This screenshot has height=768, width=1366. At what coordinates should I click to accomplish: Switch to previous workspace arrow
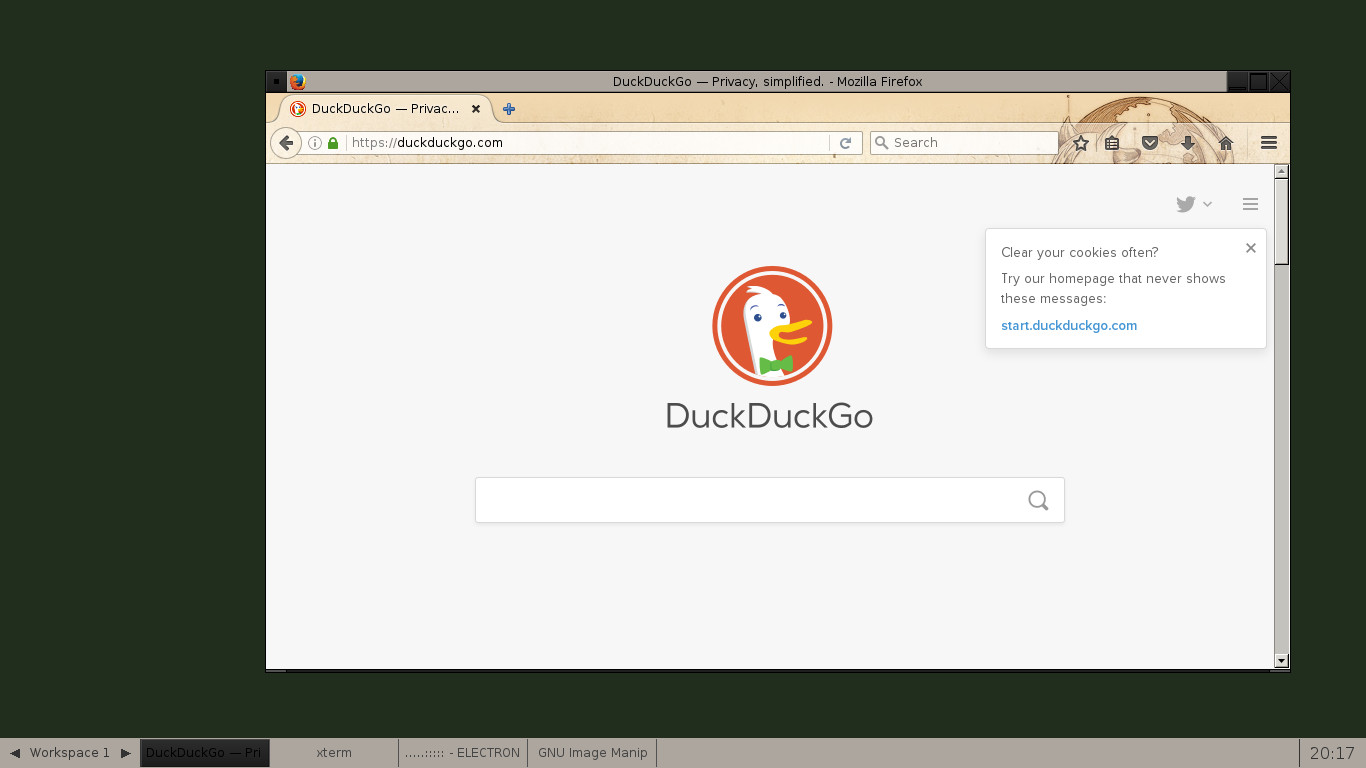[15, 753]
